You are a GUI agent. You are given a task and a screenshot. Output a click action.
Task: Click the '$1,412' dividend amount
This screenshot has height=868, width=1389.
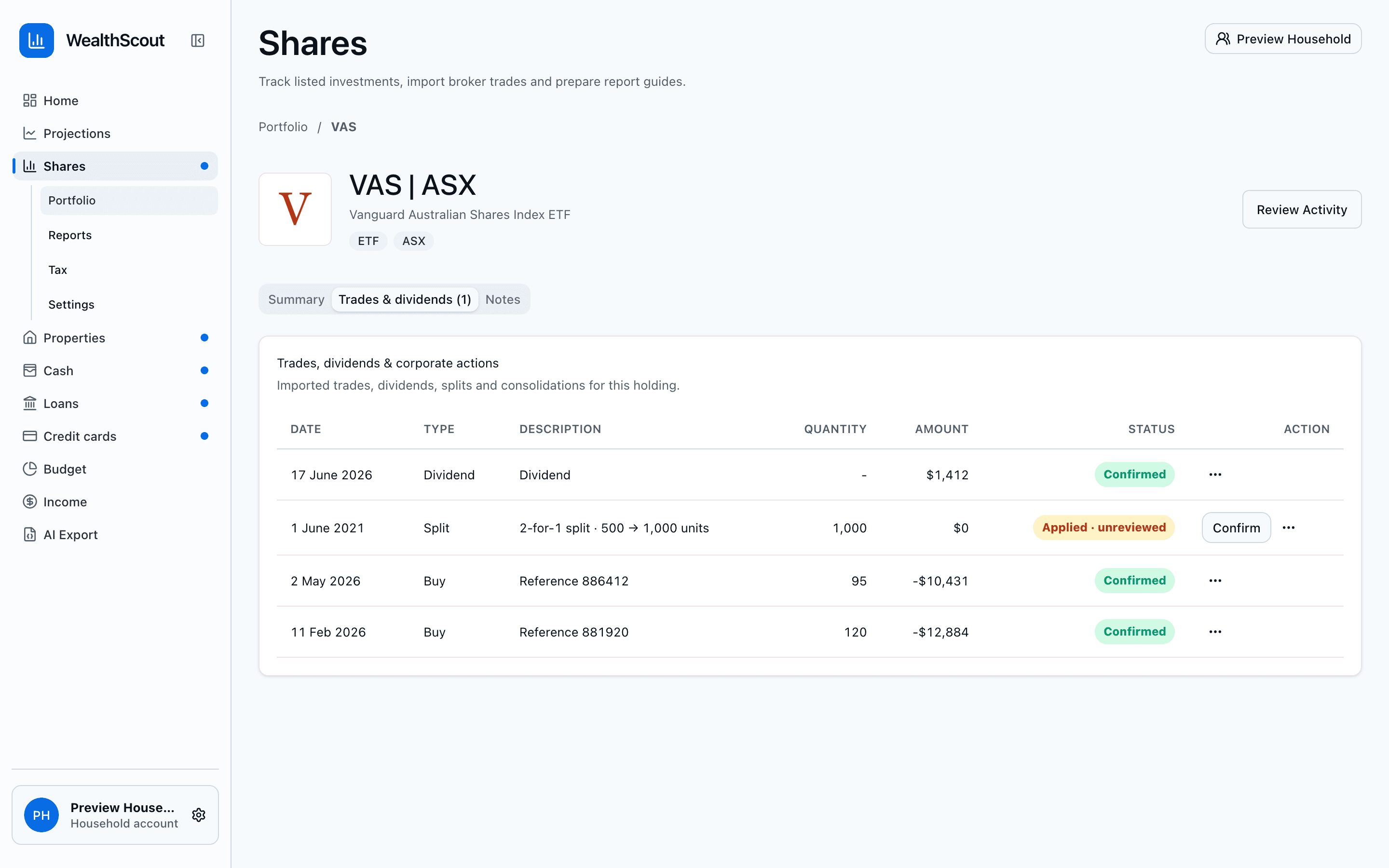tap(948, 475)
